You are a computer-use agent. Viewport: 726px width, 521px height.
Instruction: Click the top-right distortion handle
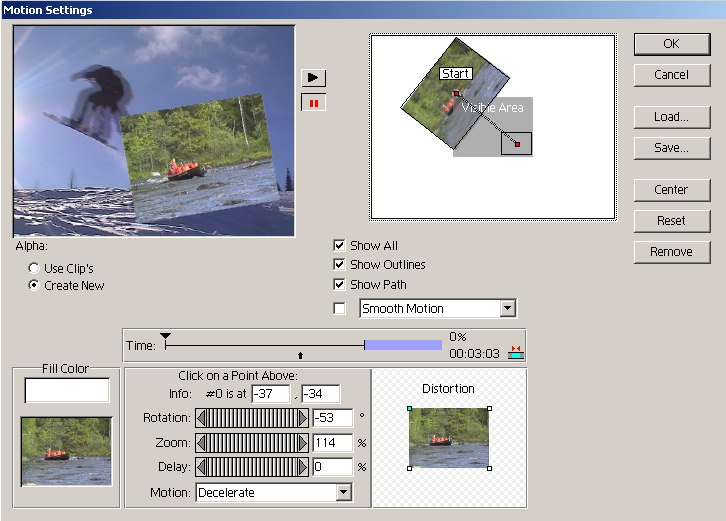[x=489, y=408]
